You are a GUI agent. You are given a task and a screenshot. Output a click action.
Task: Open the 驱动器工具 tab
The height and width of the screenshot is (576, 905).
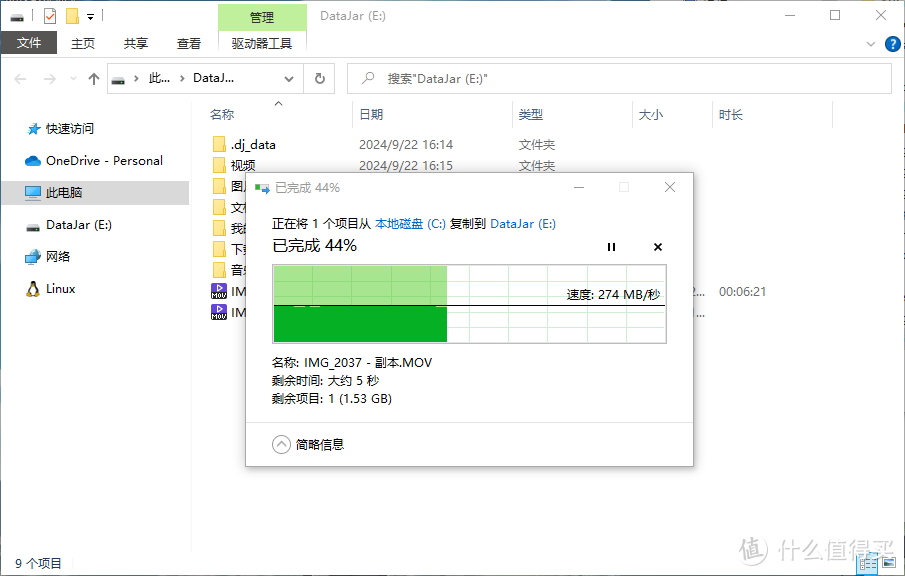(262, 43)
